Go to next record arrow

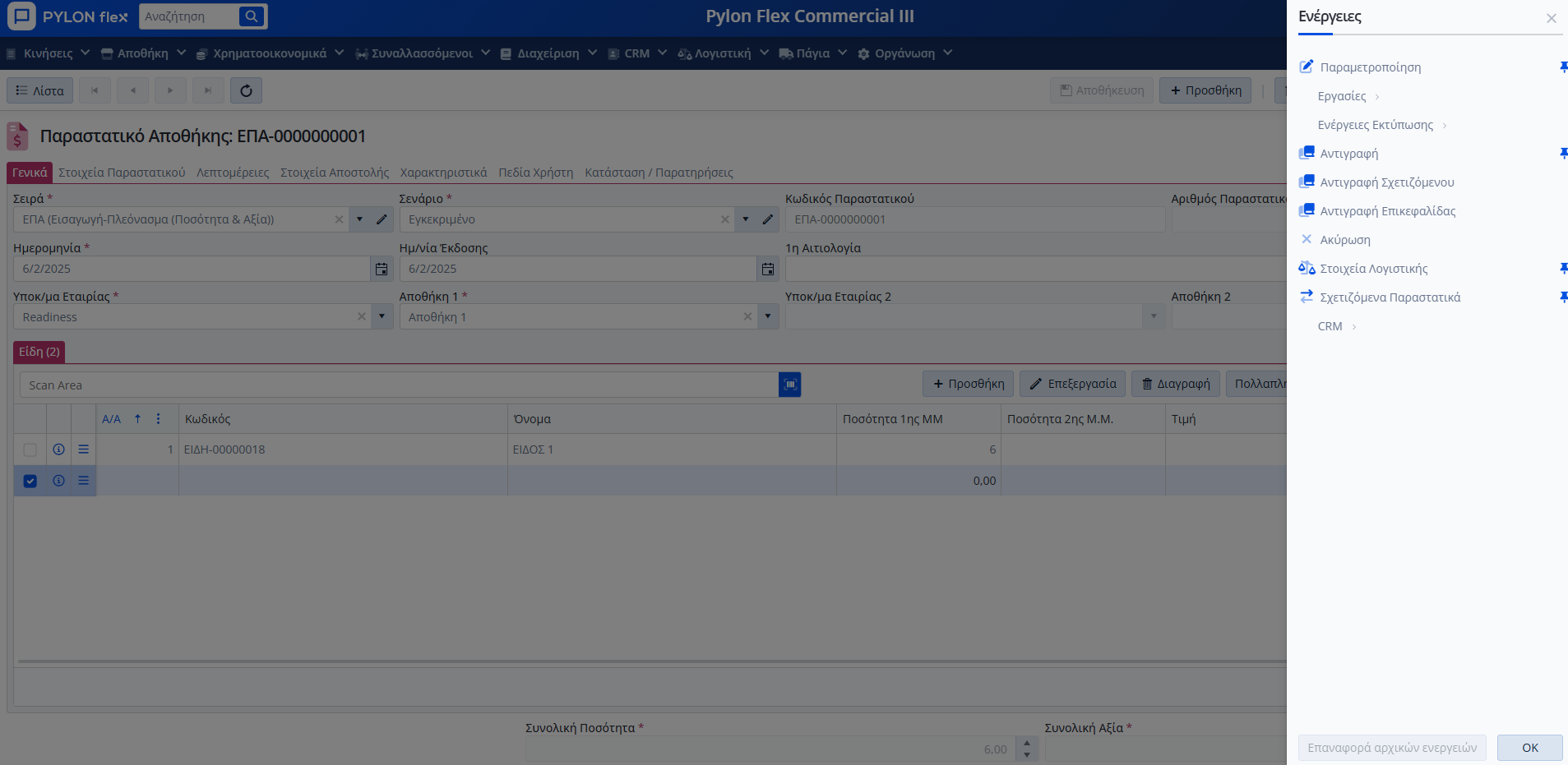click(170, 90)
